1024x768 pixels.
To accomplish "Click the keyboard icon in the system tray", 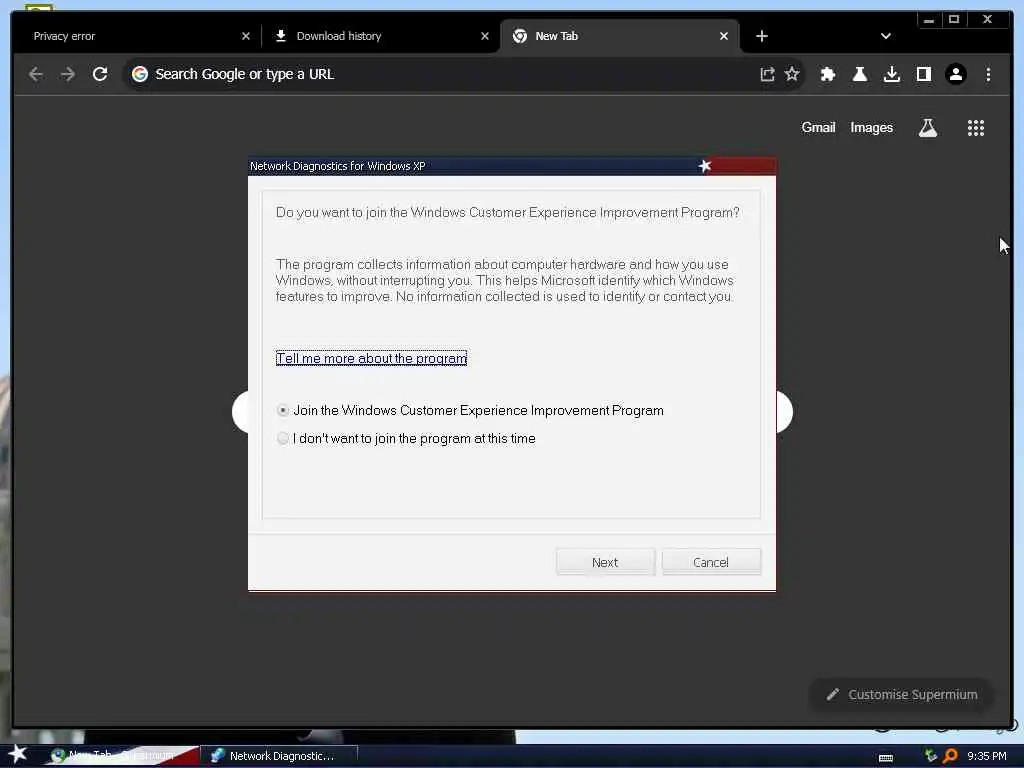I will point(886,758).
